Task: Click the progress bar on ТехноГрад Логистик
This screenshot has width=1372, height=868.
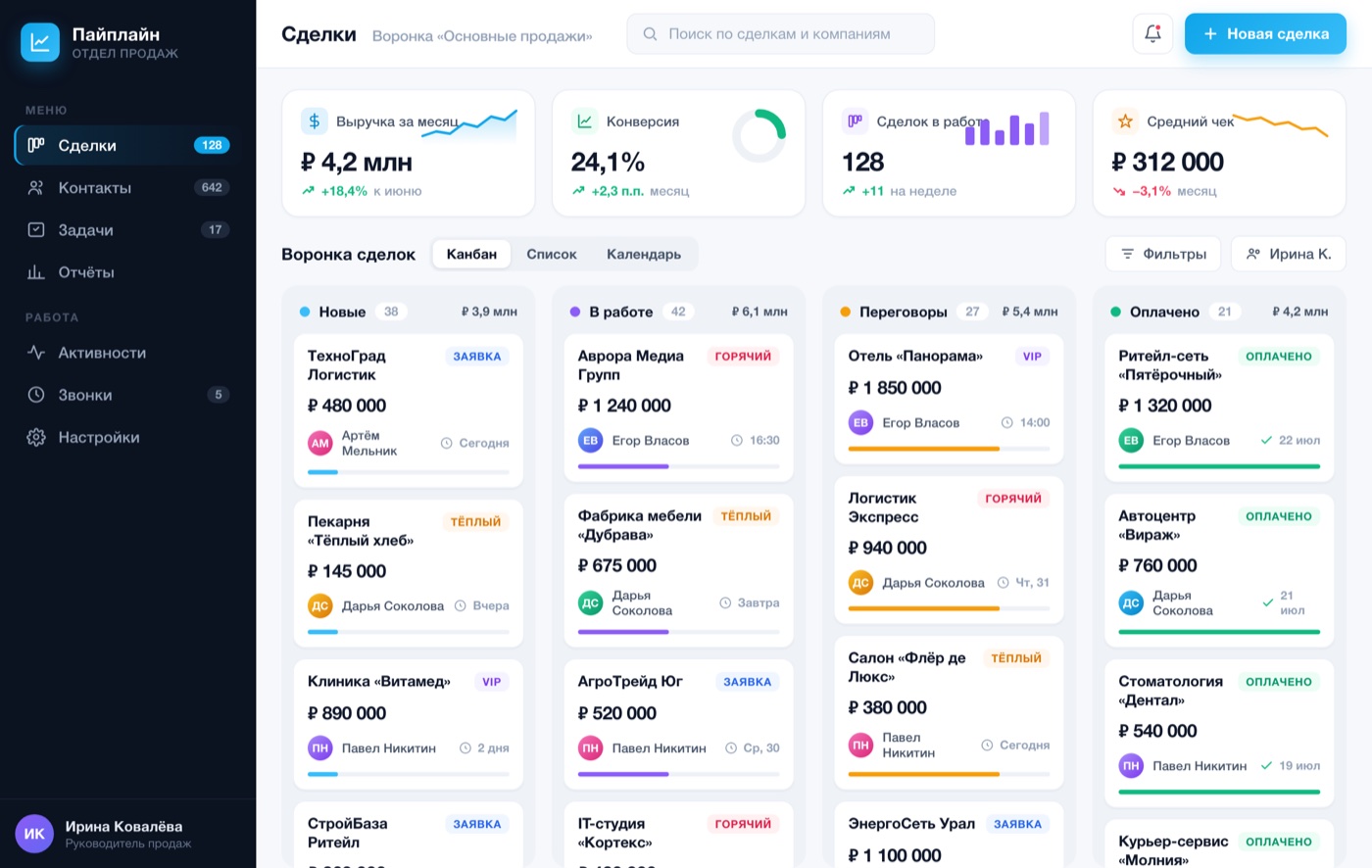Action: [x=409, y=472]
